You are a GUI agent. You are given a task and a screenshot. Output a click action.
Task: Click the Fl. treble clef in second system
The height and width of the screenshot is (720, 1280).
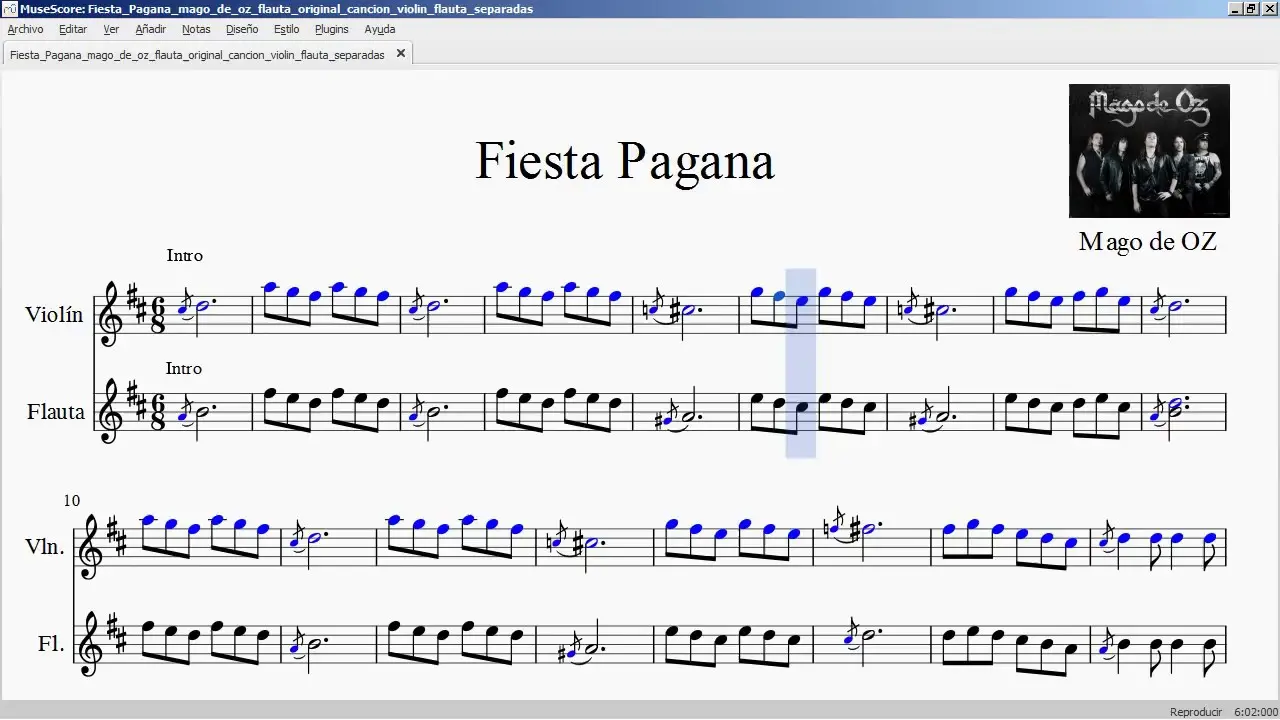(90, 643)
